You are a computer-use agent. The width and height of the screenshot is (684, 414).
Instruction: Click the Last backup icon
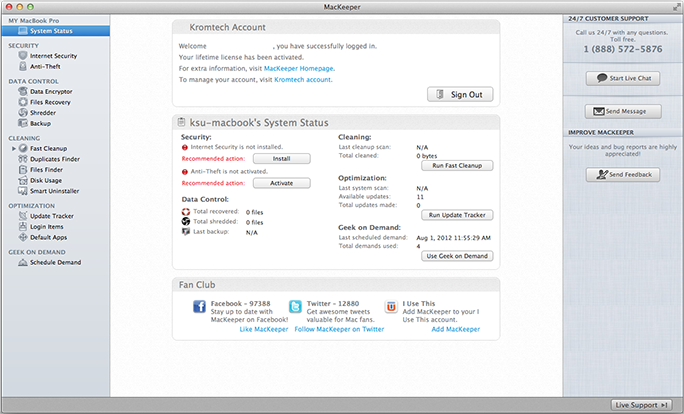186,232
